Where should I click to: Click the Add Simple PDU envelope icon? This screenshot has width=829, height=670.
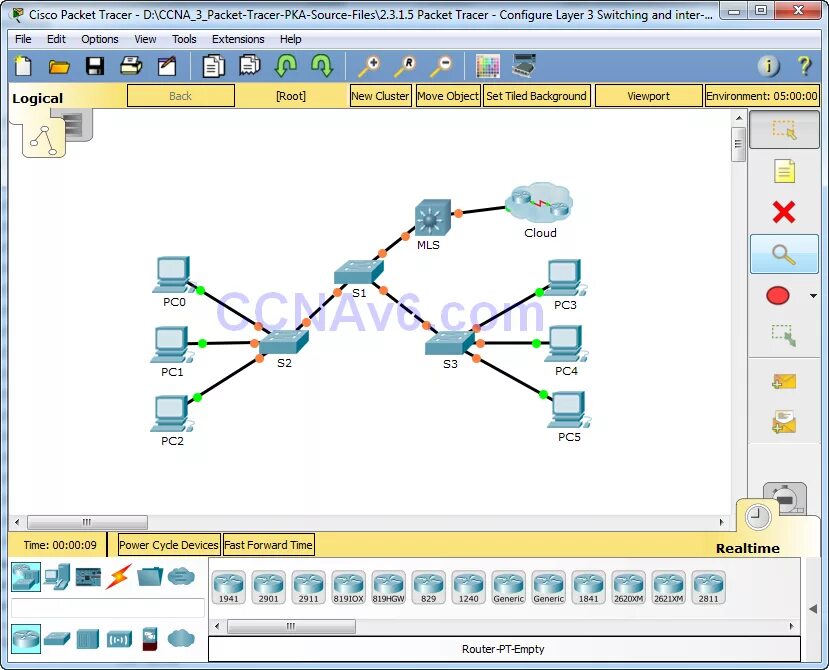pyautogui.click(x=784, y=381)
